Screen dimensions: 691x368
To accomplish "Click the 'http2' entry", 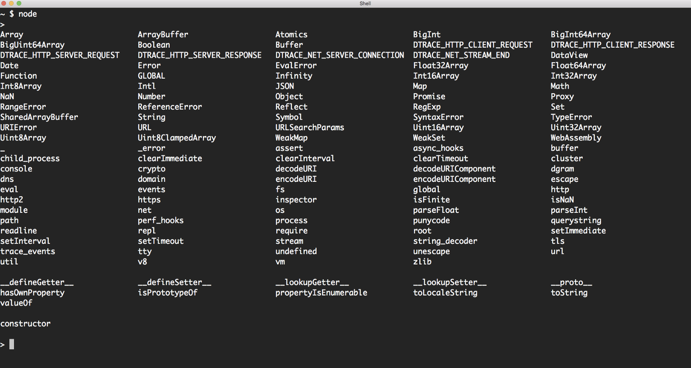I will (11, 200).
